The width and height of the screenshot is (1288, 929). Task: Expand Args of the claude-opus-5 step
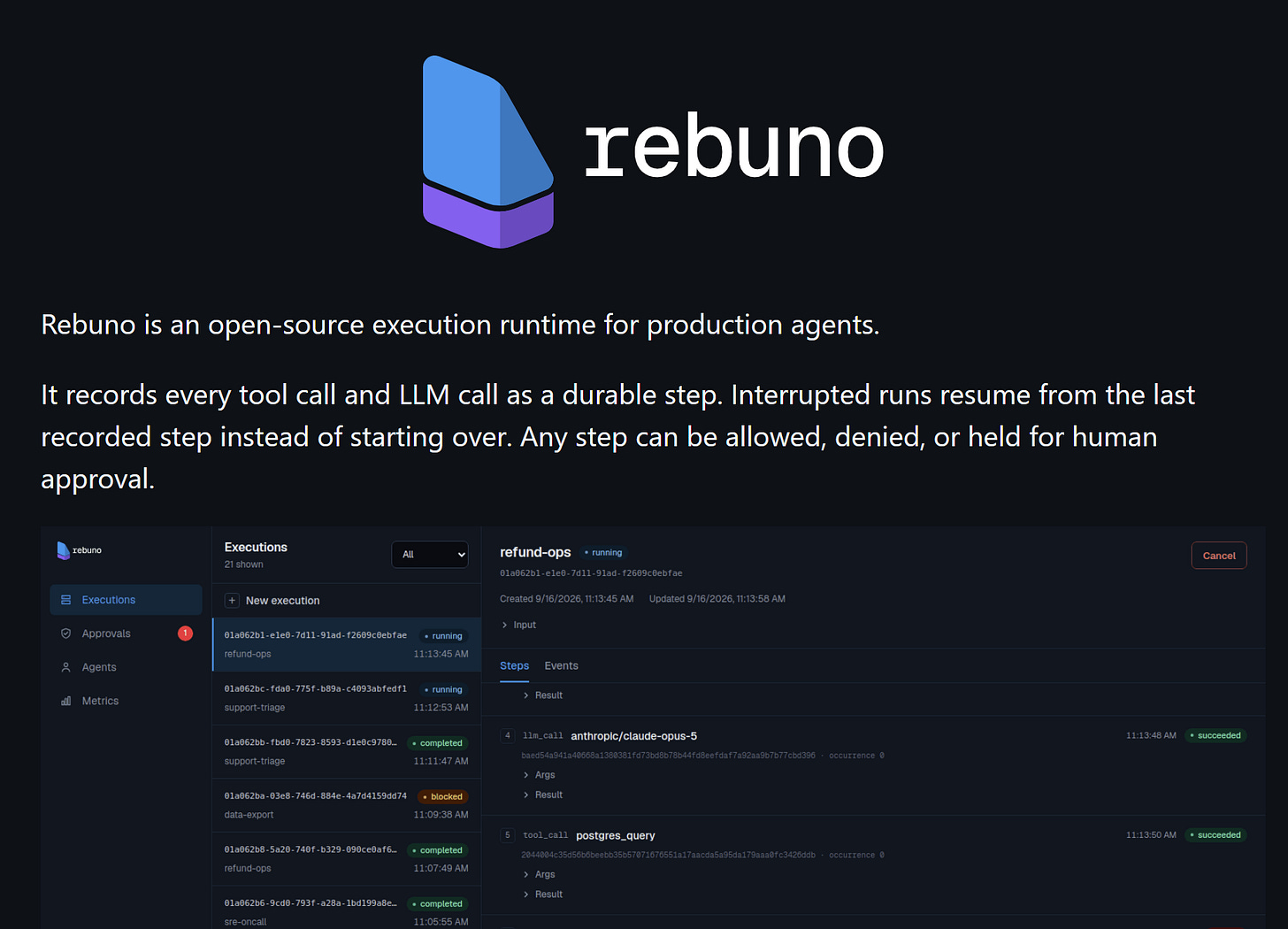(539, 775)
